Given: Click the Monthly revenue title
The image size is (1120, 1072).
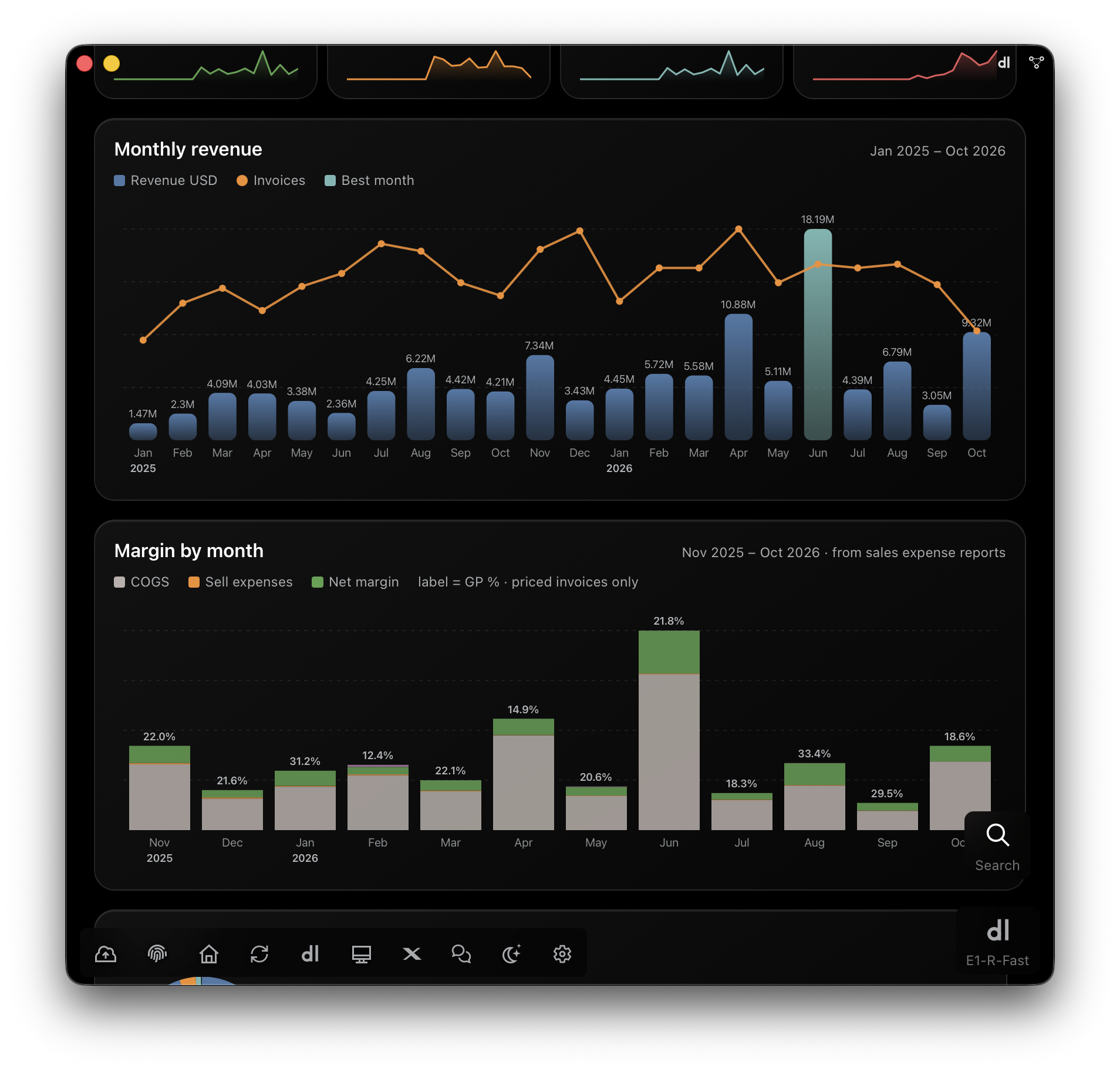Looking at the screenshot, I should click(188, 149).
